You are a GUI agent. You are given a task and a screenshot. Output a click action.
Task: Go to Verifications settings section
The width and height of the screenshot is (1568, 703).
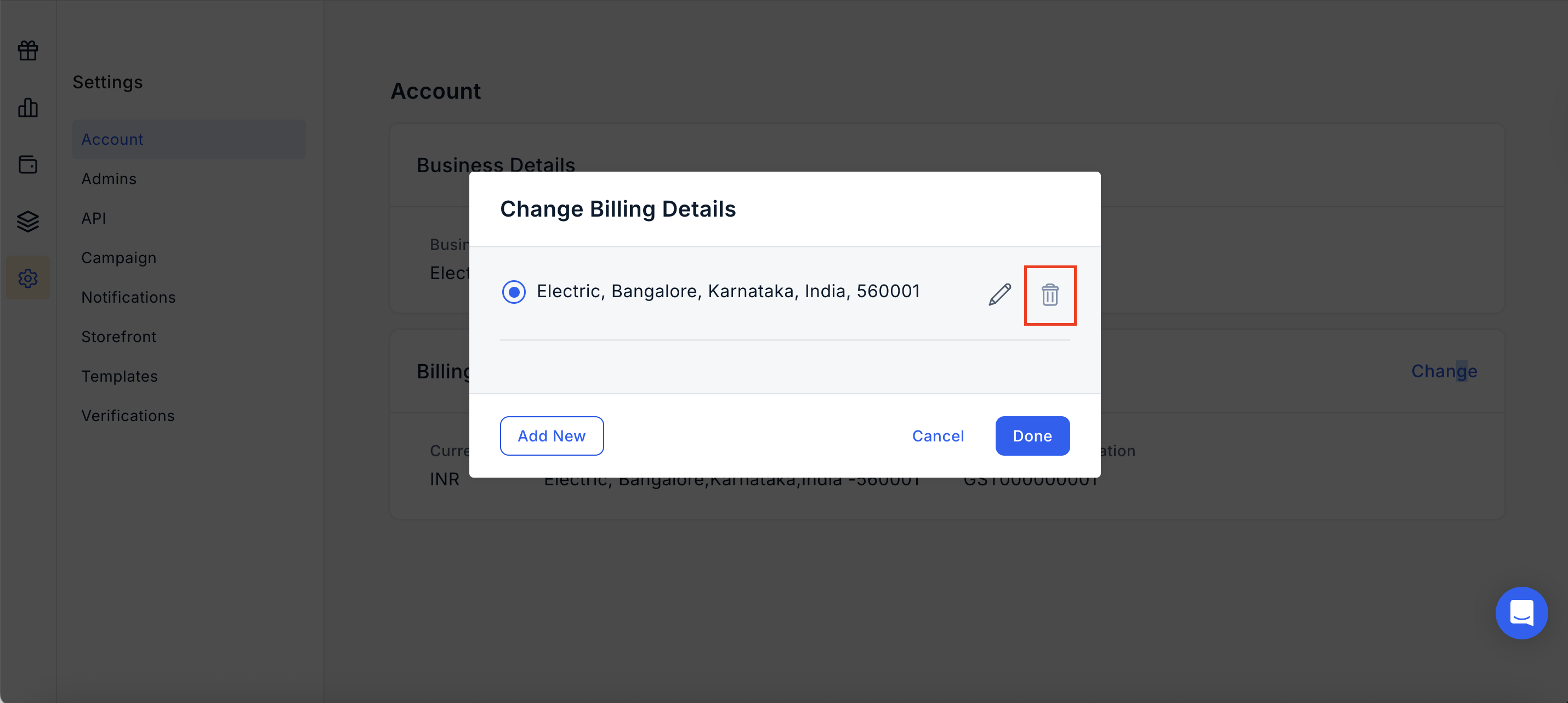pos(128,416)
